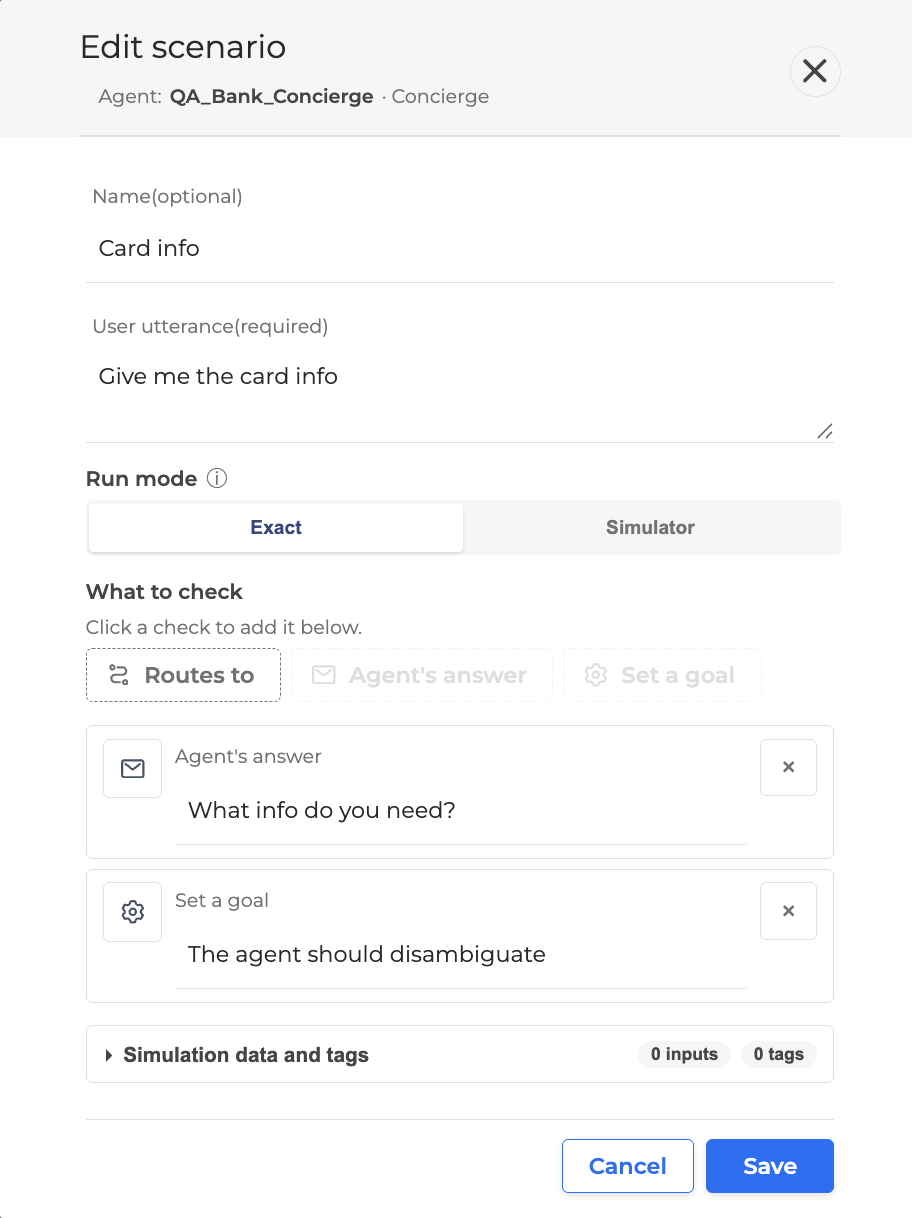Viewport: 912px width, 1218px height.
Task: Click the envelope icon in disabled Agent's answer chip
Action: coord(323,675)
